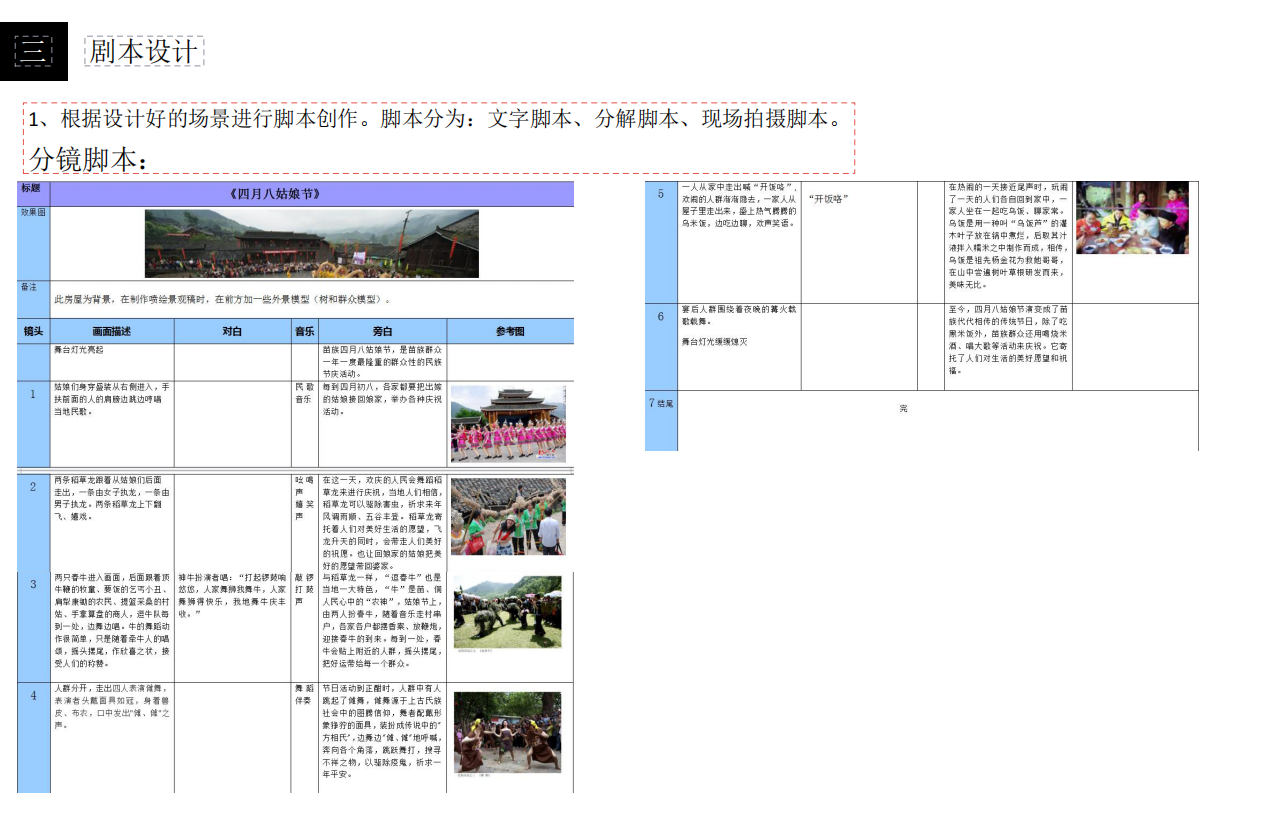Select shot 4 masked dance reference photo
Image resolution: width=1269 pixels, height=819 pixels.
coord(508,733)
